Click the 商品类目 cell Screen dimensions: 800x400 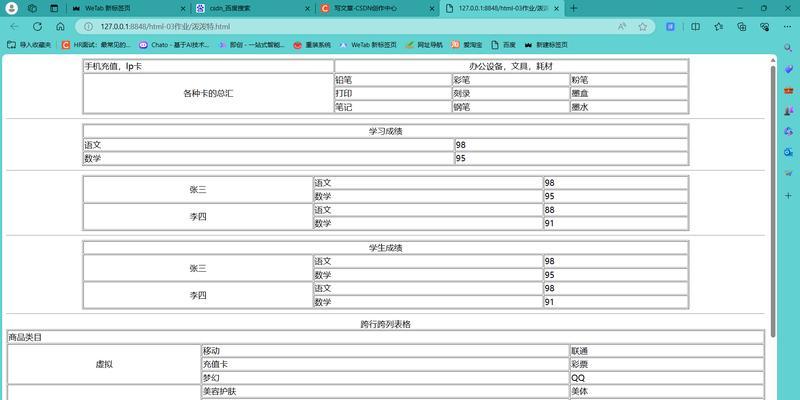385,337
